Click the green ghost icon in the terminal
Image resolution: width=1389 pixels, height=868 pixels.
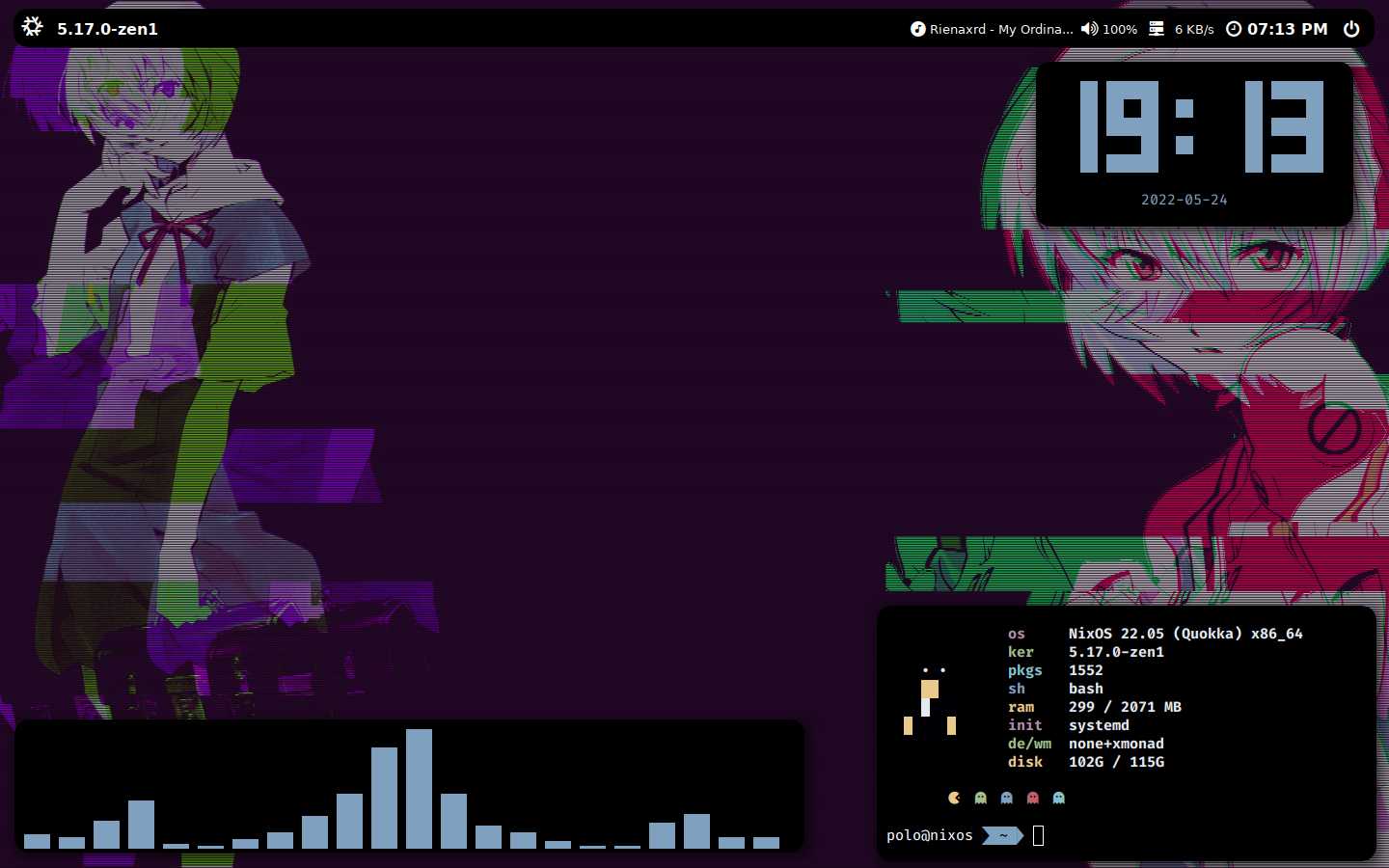click(980, 798)
